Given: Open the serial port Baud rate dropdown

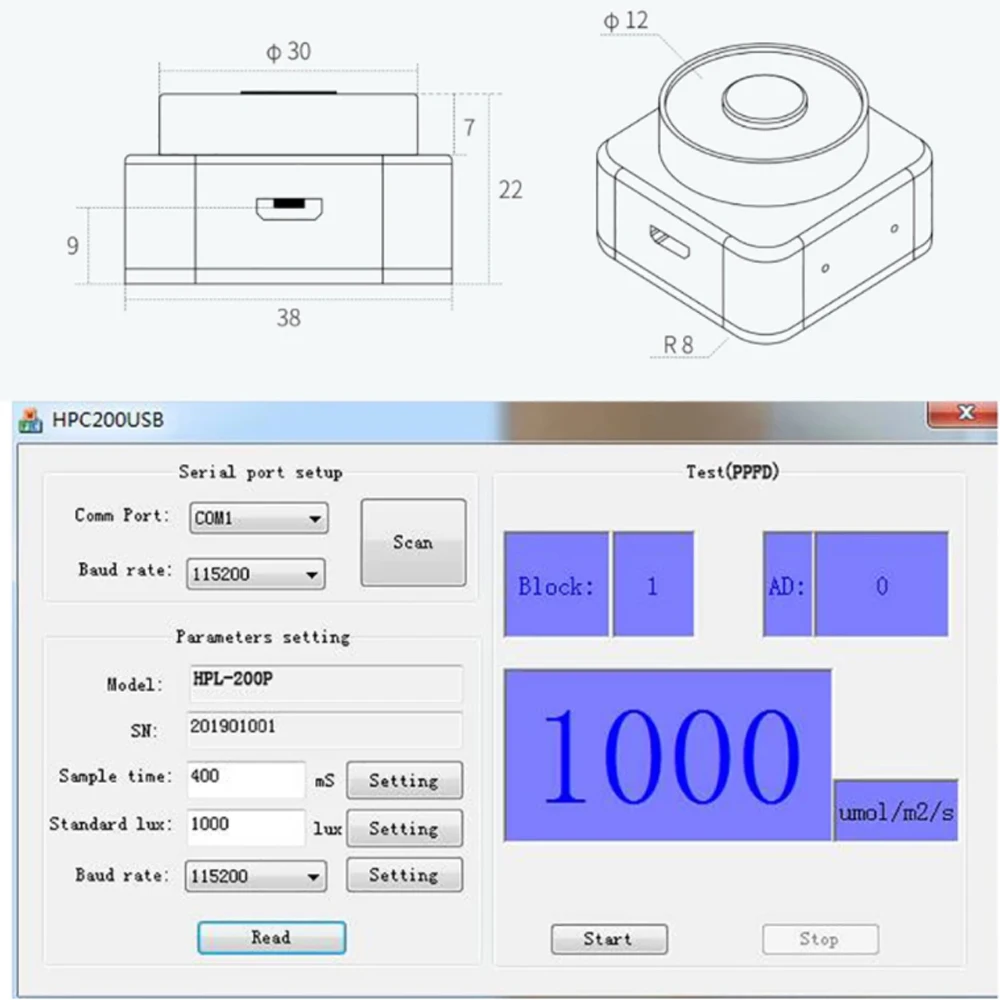Looking at the screenshot, I should [256, 574].
